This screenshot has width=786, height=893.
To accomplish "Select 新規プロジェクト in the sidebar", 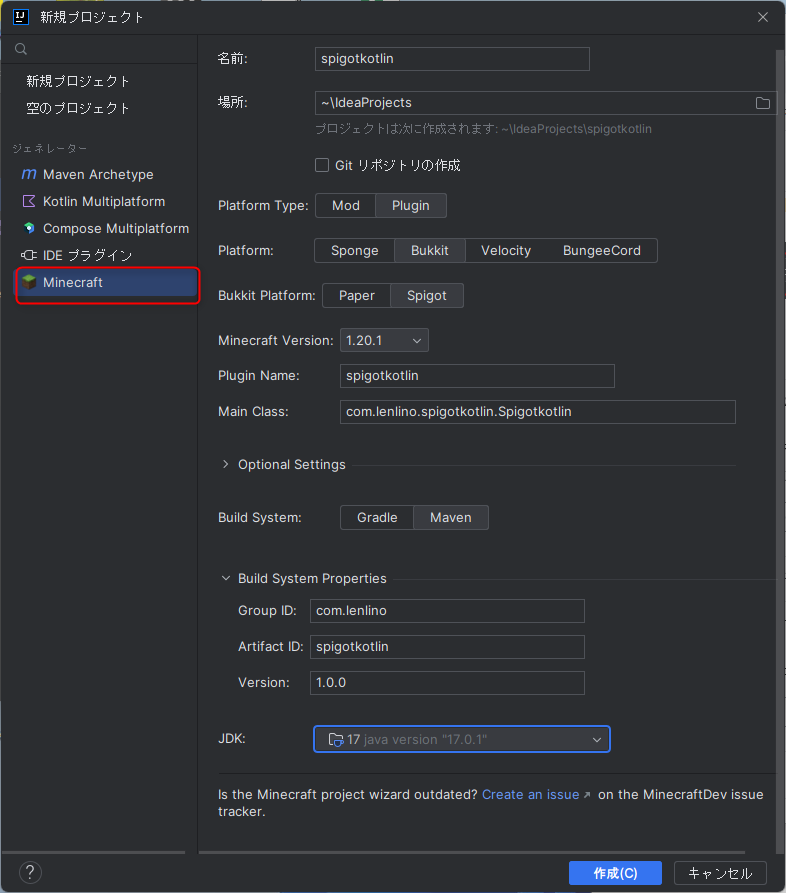I will (x=78, y=81).
